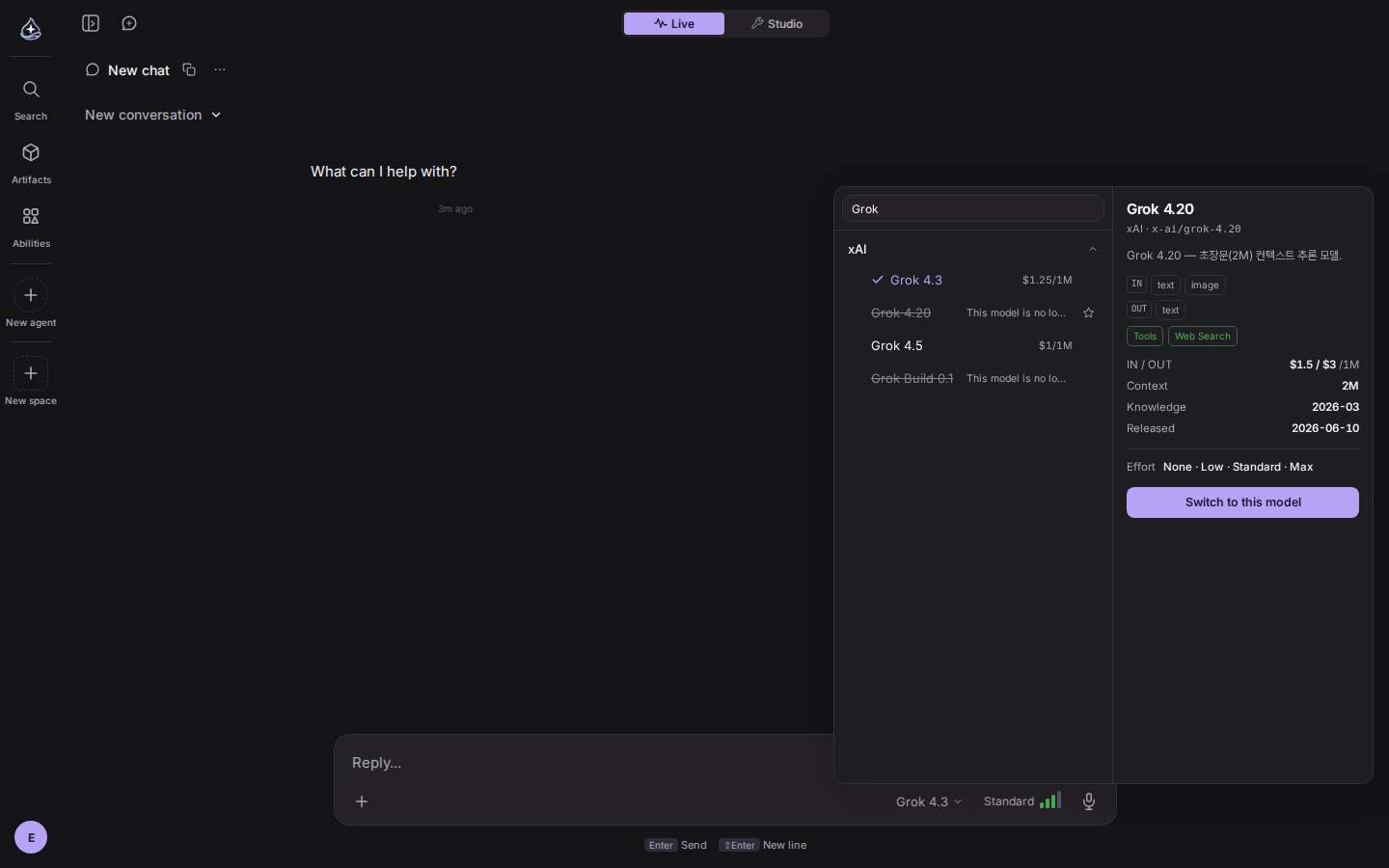The height and width of the screenshot is (868, 1389).
Task: Click the New chat title
Action: point(139,70)
